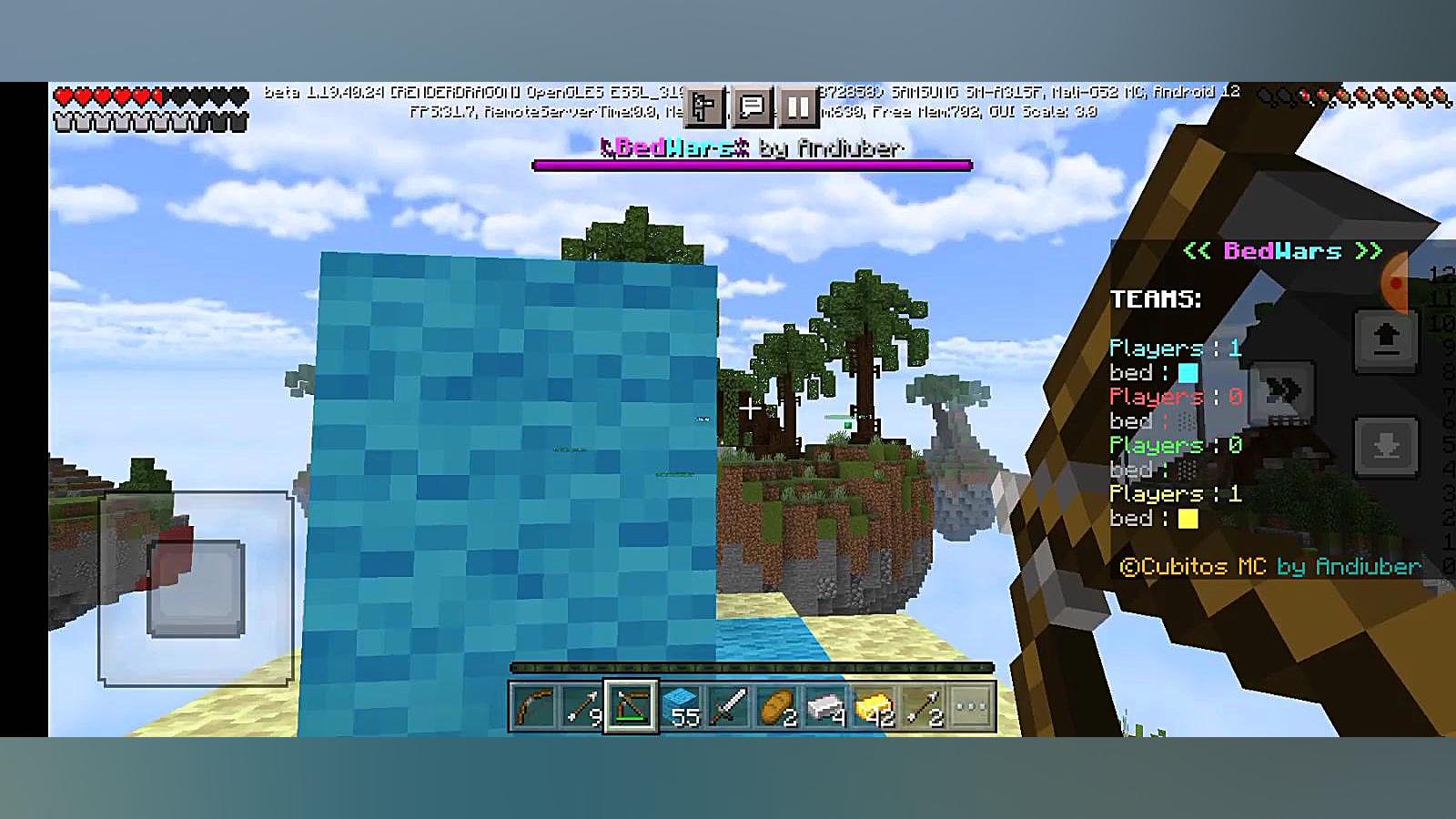The width and height of the screenshot is (1456, 819).
Task: Click the health hearts bar
Action: tap(151, 96)
